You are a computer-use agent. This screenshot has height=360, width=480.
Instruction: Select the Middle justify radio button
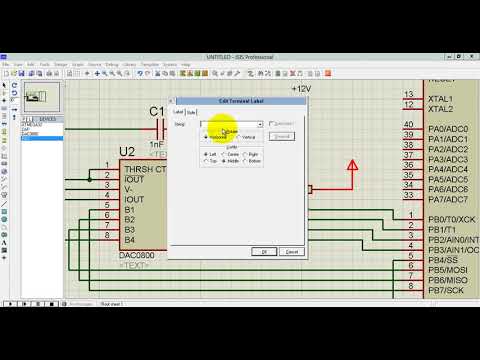224,161
